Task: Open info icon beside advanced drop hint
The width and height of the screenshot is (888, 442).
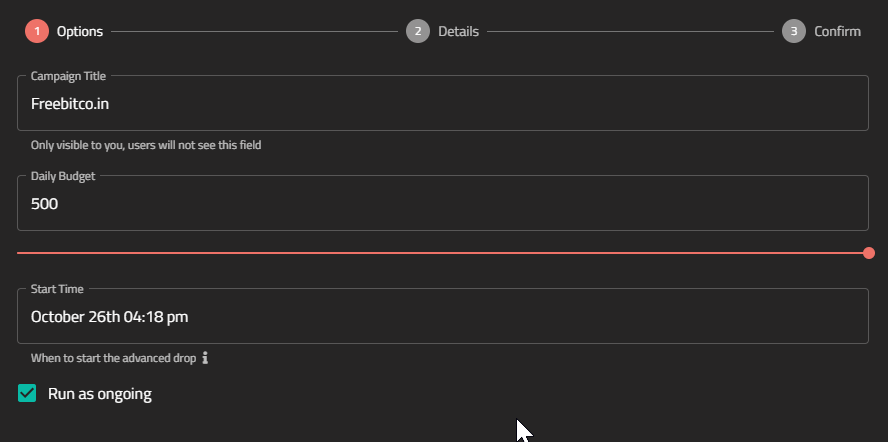Action: coord(205,358)
